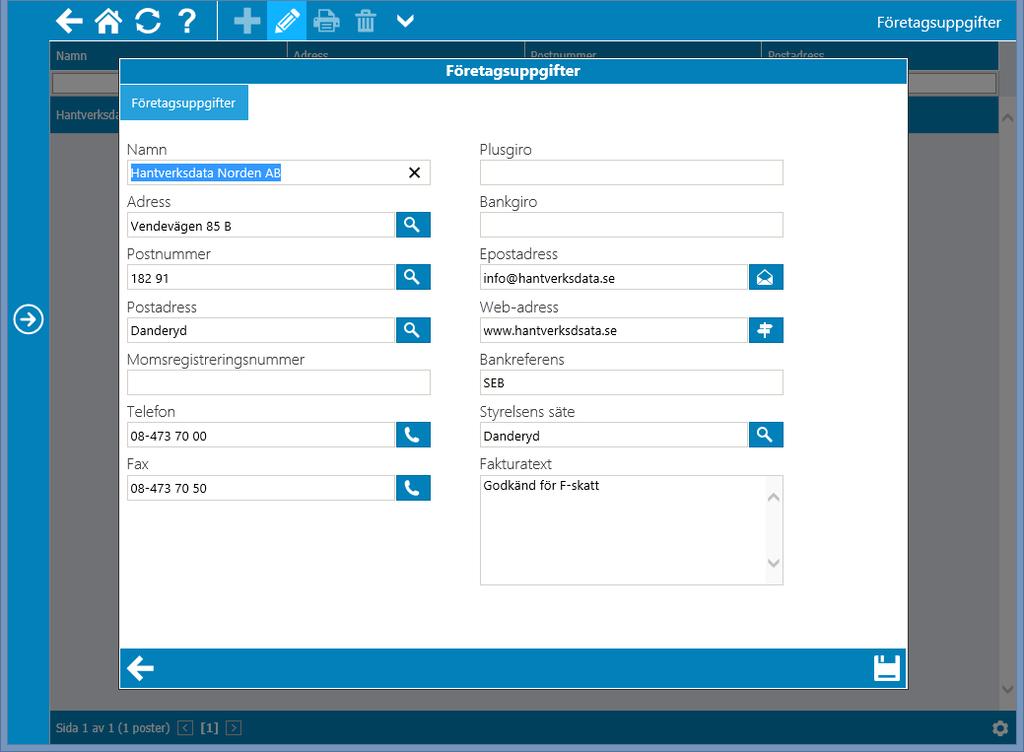The height and width of the screenshot is (752, 1024).
Task: Select page [1] in the pager
Action: (209, 728)
